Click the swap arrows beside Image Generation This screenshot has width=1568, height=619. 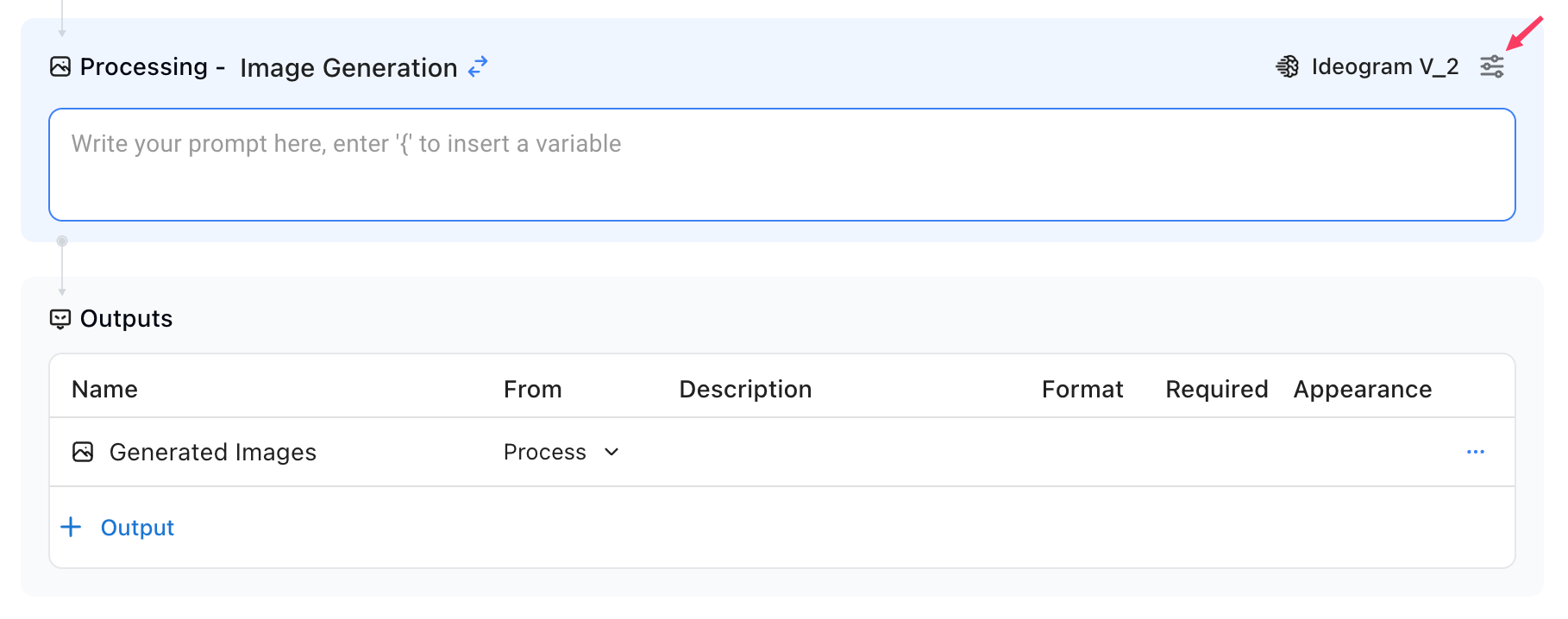pyautogui.click(x=478, y=66)
